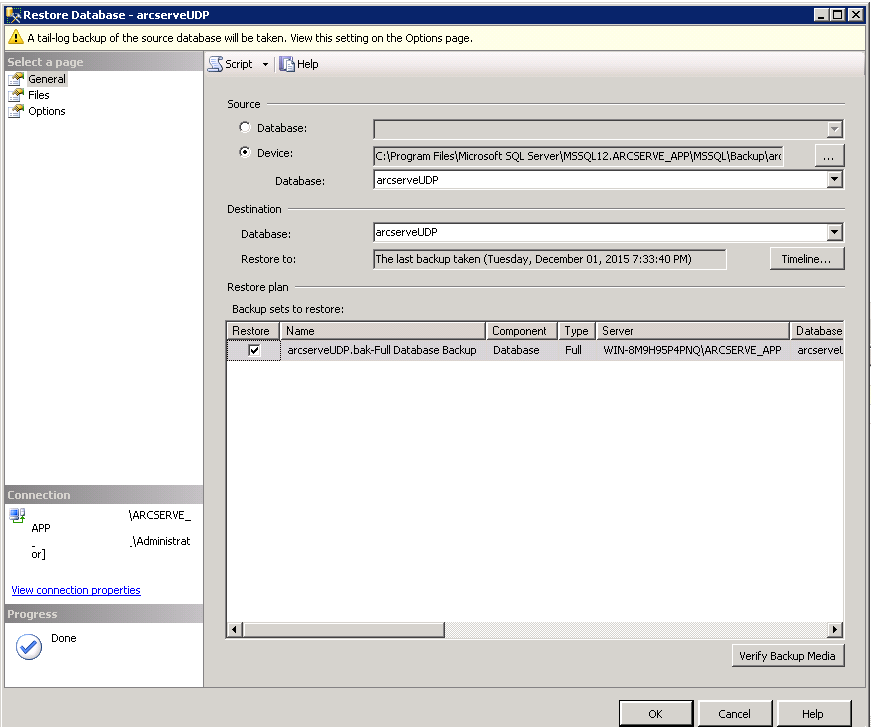Click the Script toolbar icon
Image resolution: width=871 pixels, height=728 pixels.
coord(214,63)
